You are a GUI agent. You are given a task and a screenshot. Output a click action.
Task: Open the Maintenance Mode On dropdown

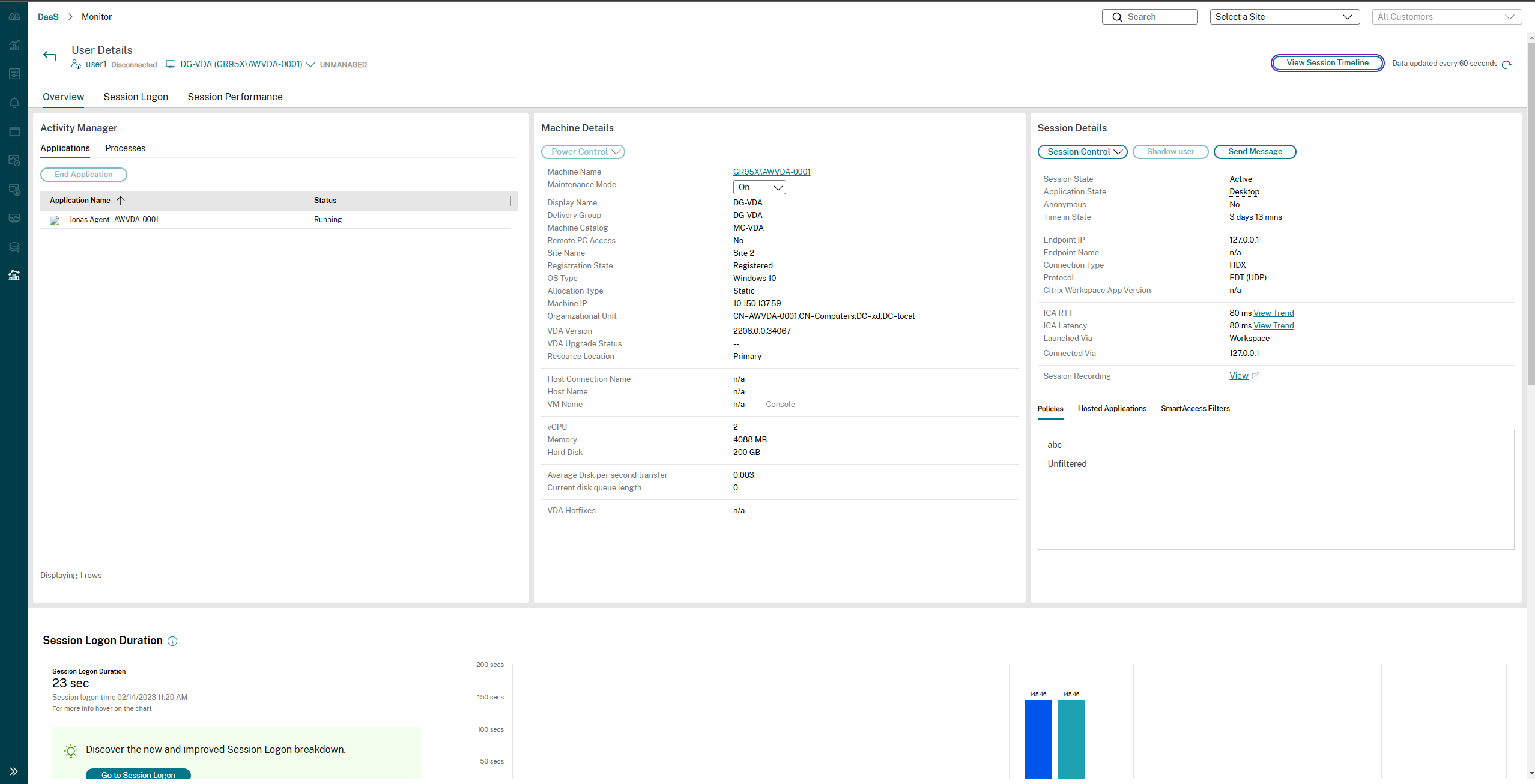[x=759, y=187]
